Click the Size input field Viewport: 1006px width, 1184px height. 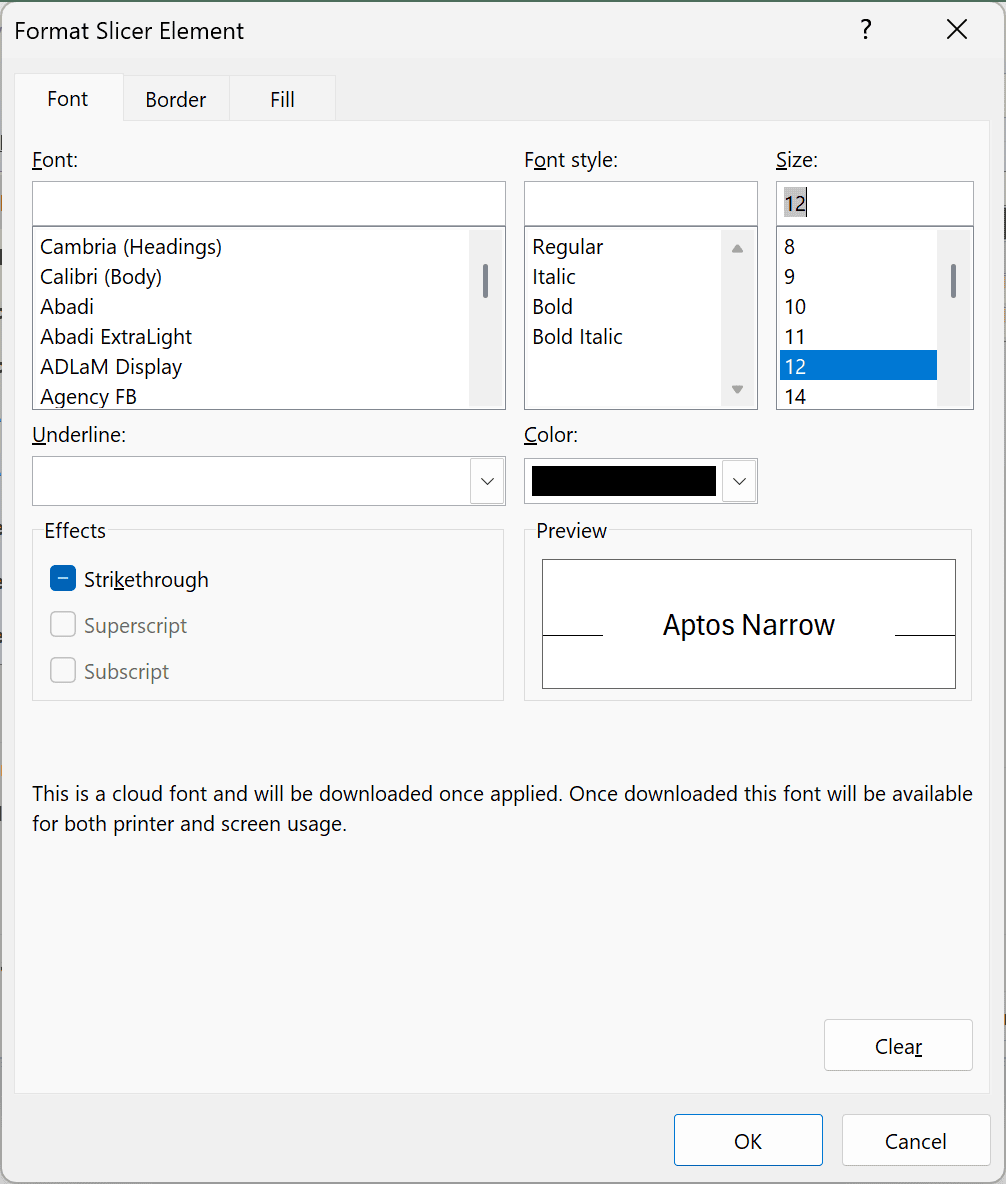tap(875, 203)
